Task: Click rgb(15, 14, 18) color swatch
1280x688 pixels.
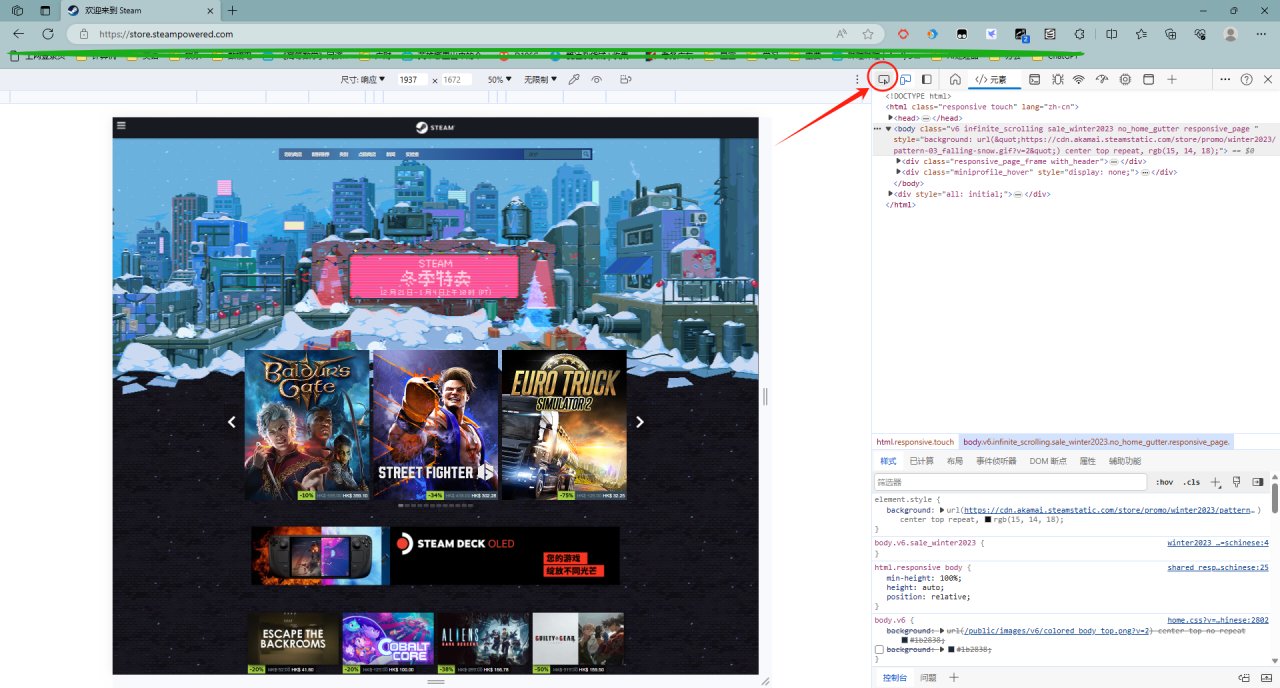Action: coord(989,520)
